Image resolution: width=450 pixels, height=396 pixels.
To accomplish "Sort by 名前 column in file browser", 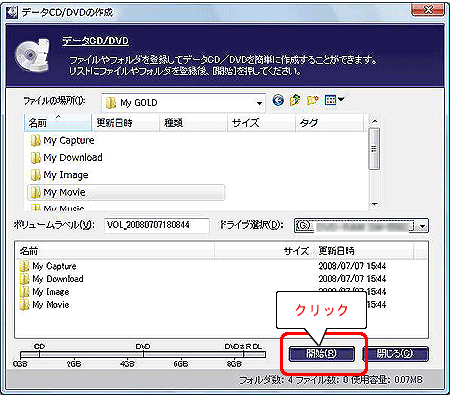I will tap(58, 123).
